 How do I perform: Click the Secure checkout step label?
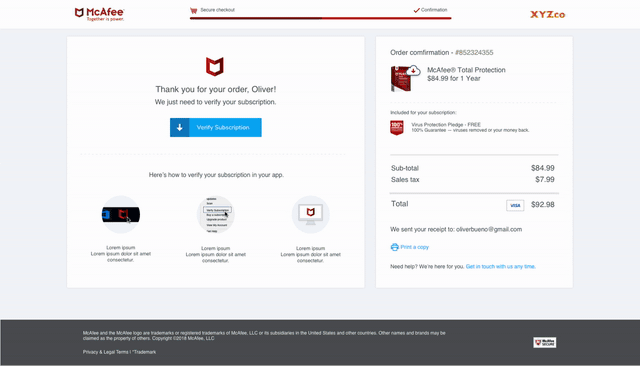pos(218,10)
